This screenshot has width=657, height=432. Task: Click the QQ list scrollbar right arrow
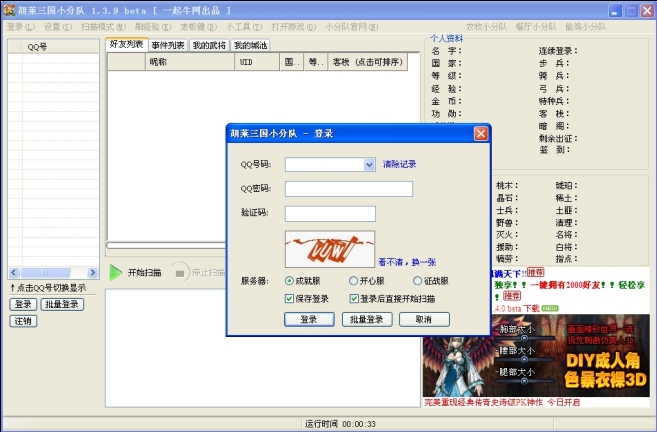click(93, 273)
